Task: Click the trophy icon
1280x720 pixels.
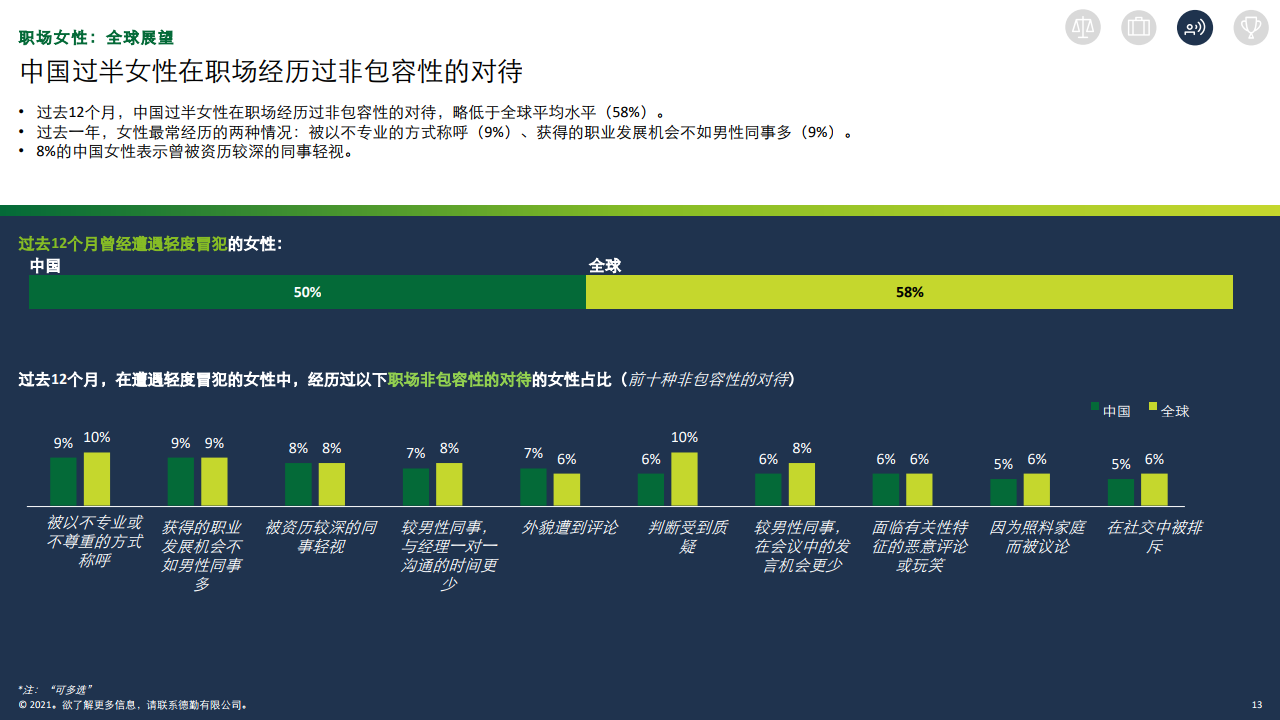Action: click(x=1251, y=27)
